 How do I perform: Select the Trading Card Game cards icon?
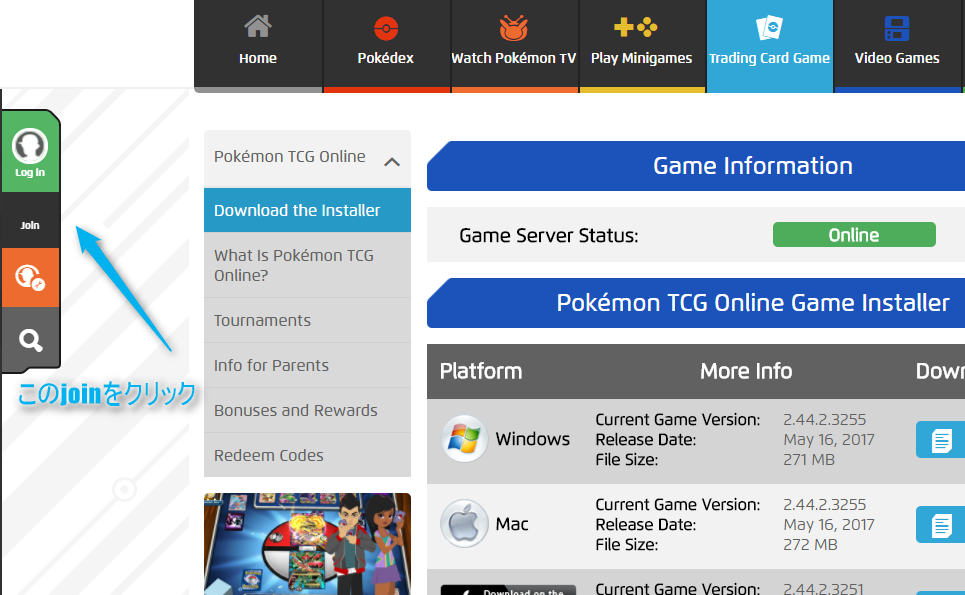click(x=769, y=28)
